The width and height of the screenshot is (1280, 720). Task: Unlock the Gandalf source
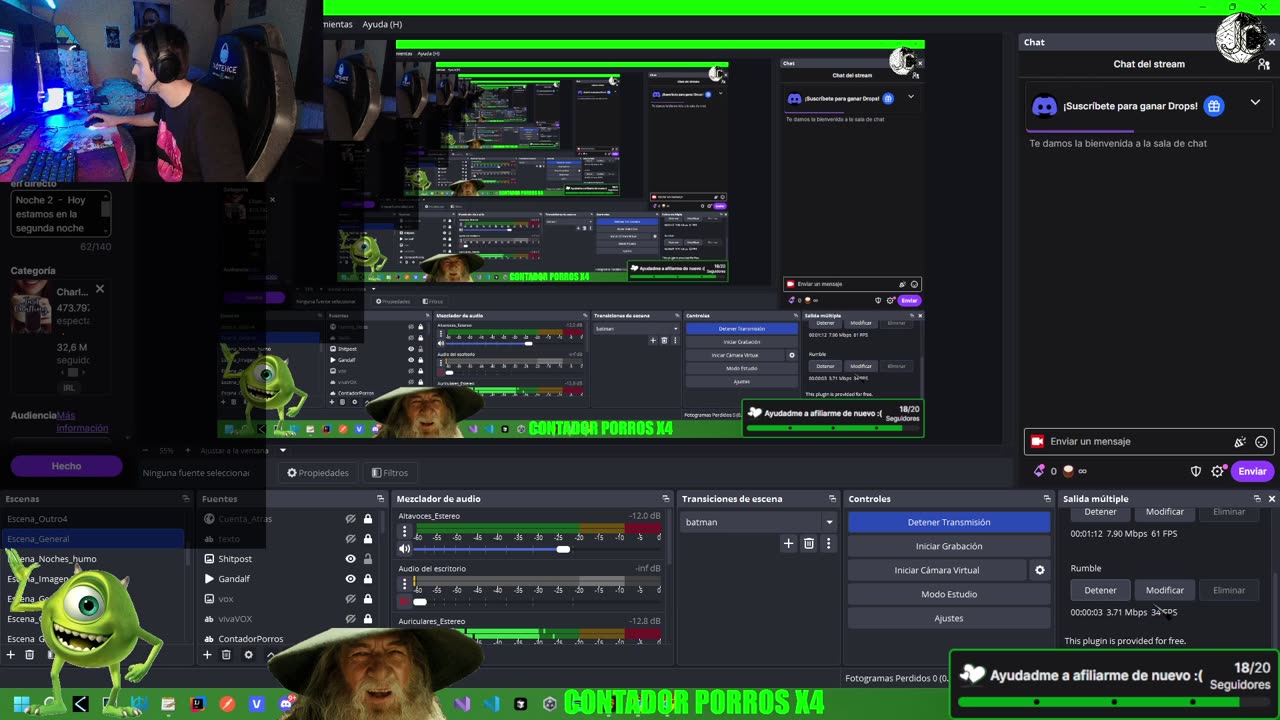368,579
